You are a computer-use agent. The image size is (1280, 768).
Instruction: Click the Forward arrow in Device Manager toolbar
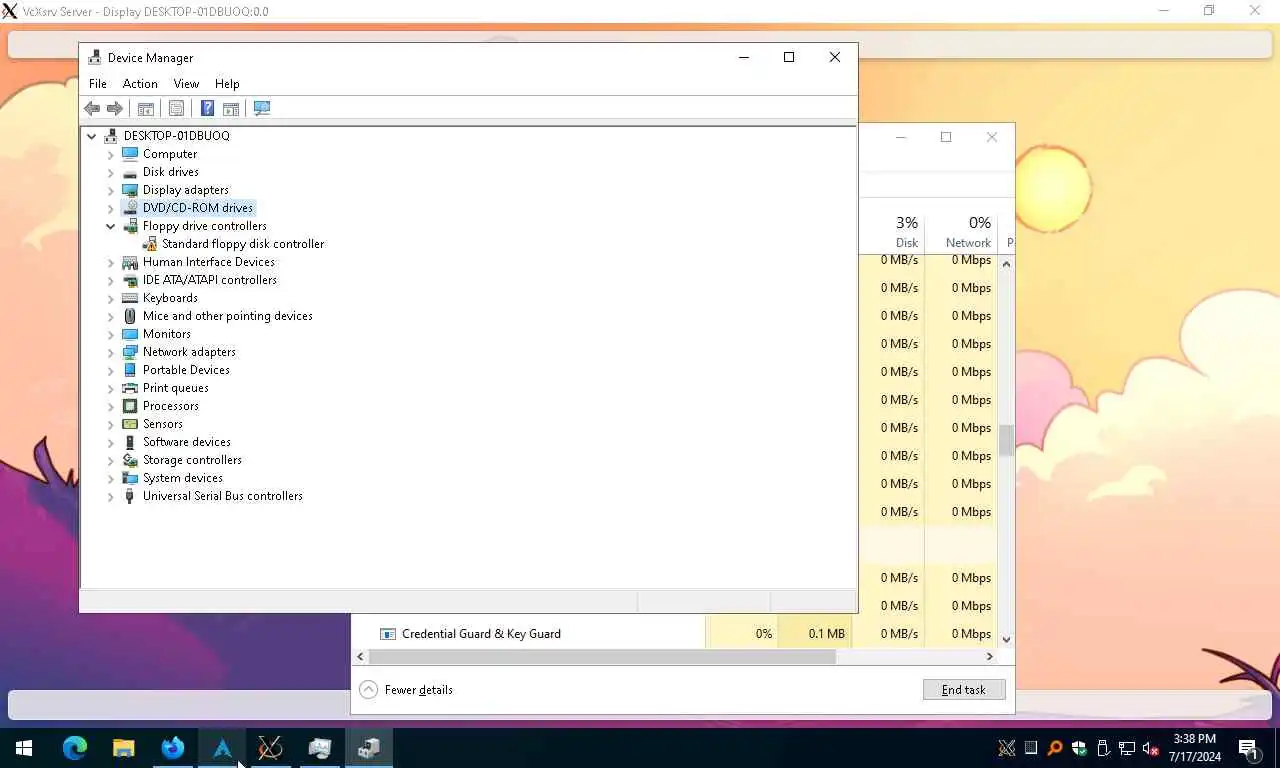coord(115,108)
